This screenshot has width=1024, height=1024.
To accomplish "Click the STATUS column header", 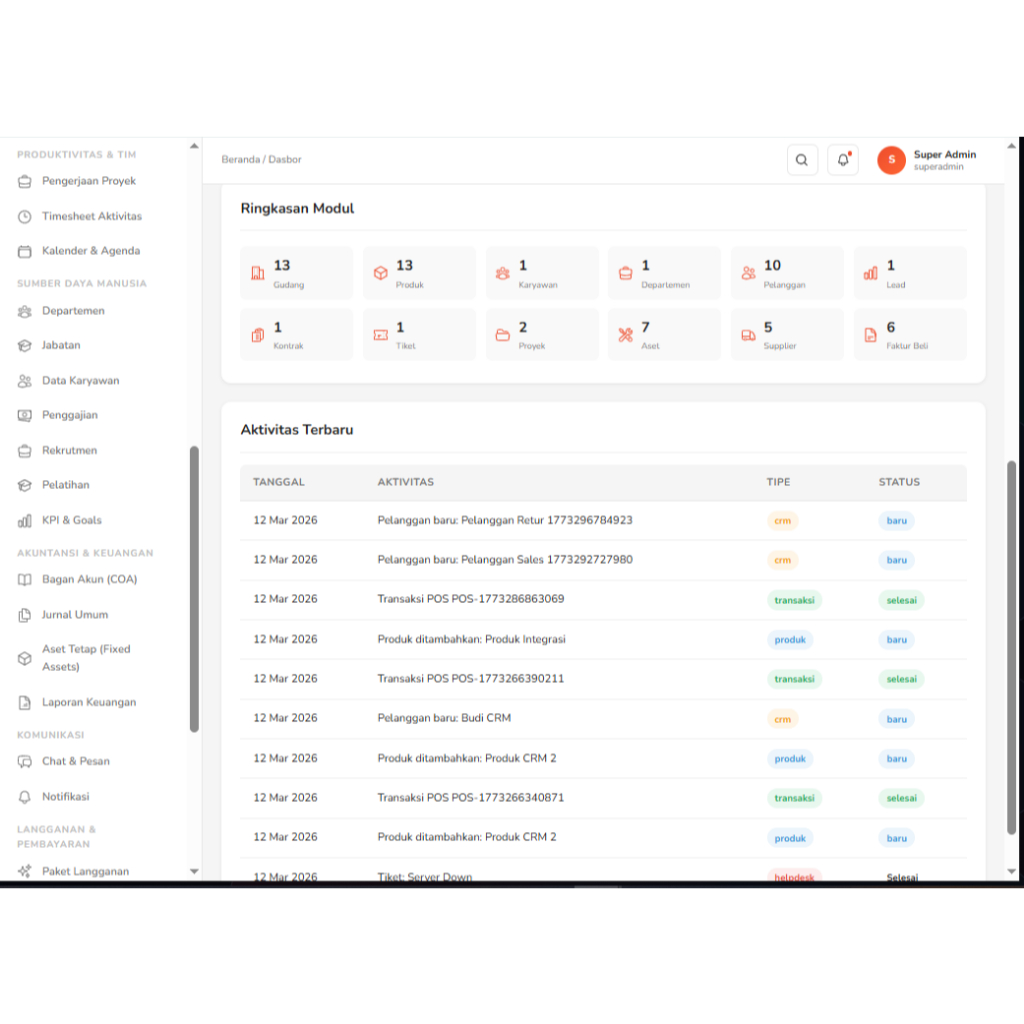I will [x=899, y=482].
